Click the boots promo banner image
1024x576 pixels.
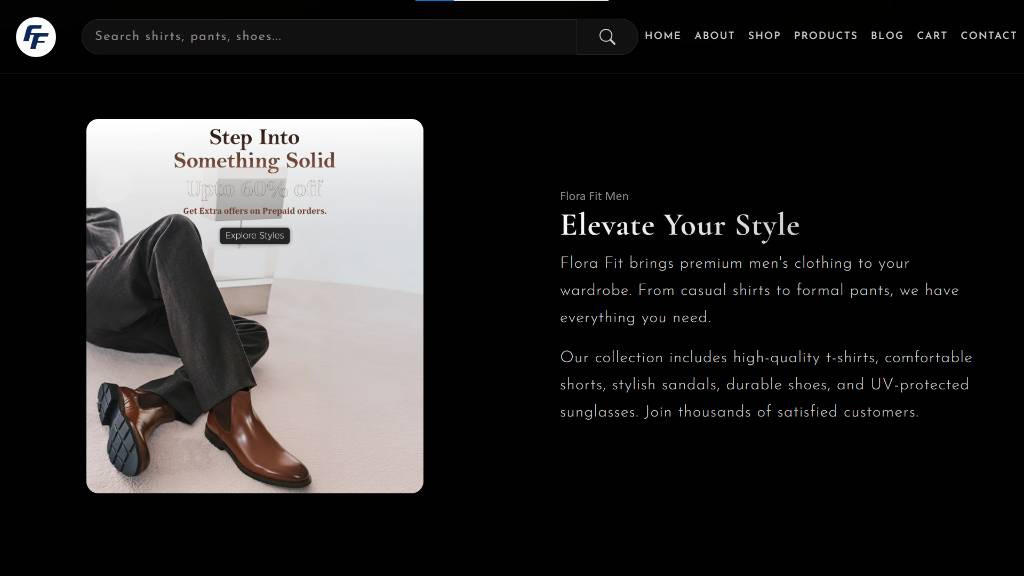tap(255, 306)
